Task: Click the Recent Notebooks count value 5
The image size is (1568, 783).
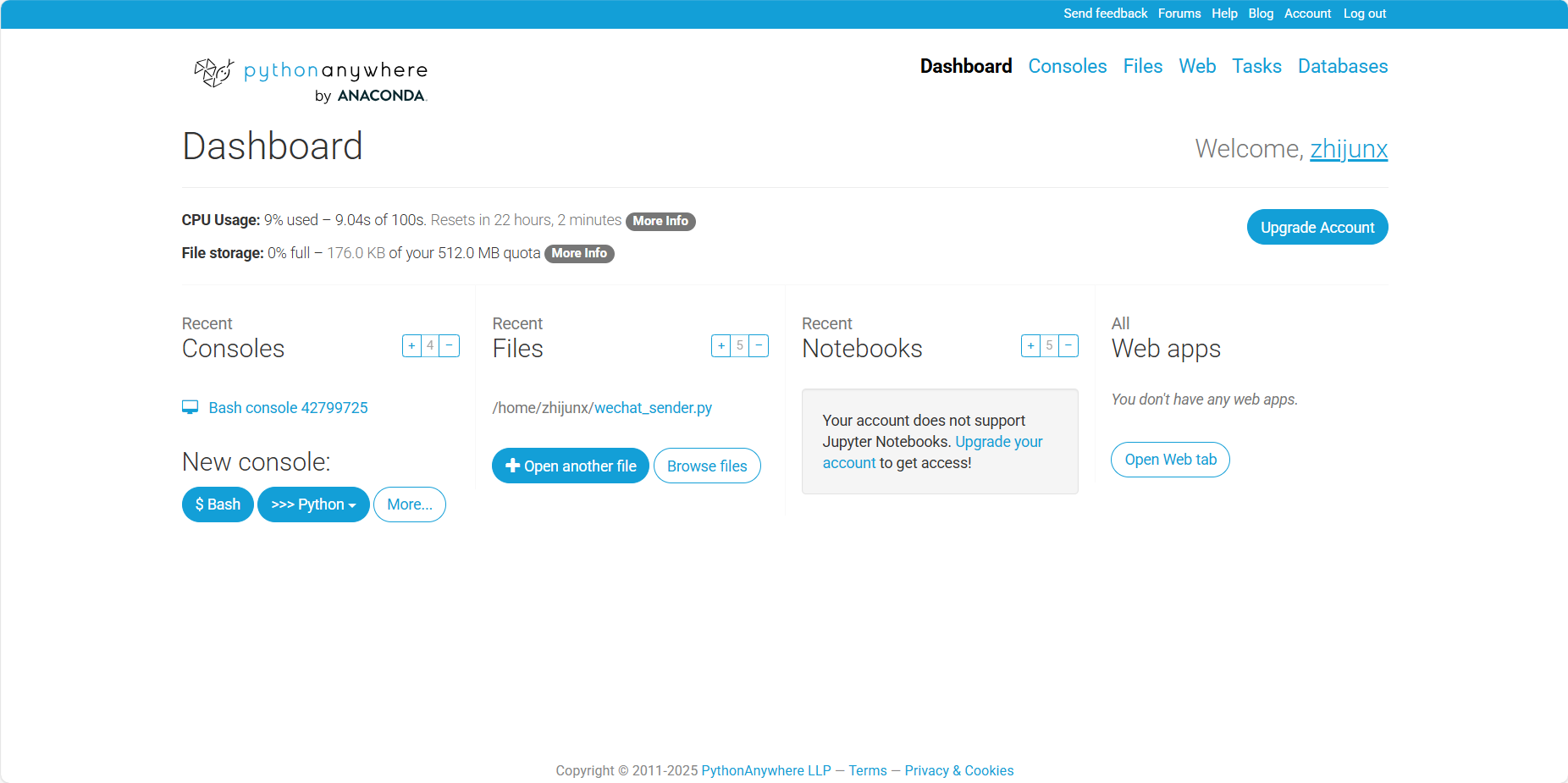Action: point(1049,345)
